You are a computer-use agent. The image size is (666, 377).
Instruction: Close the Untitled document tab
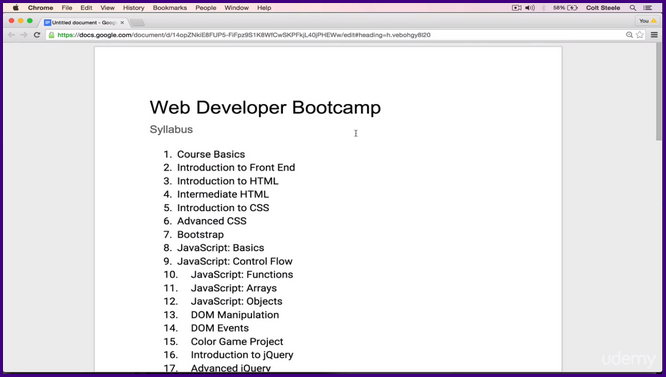[122, 23]
